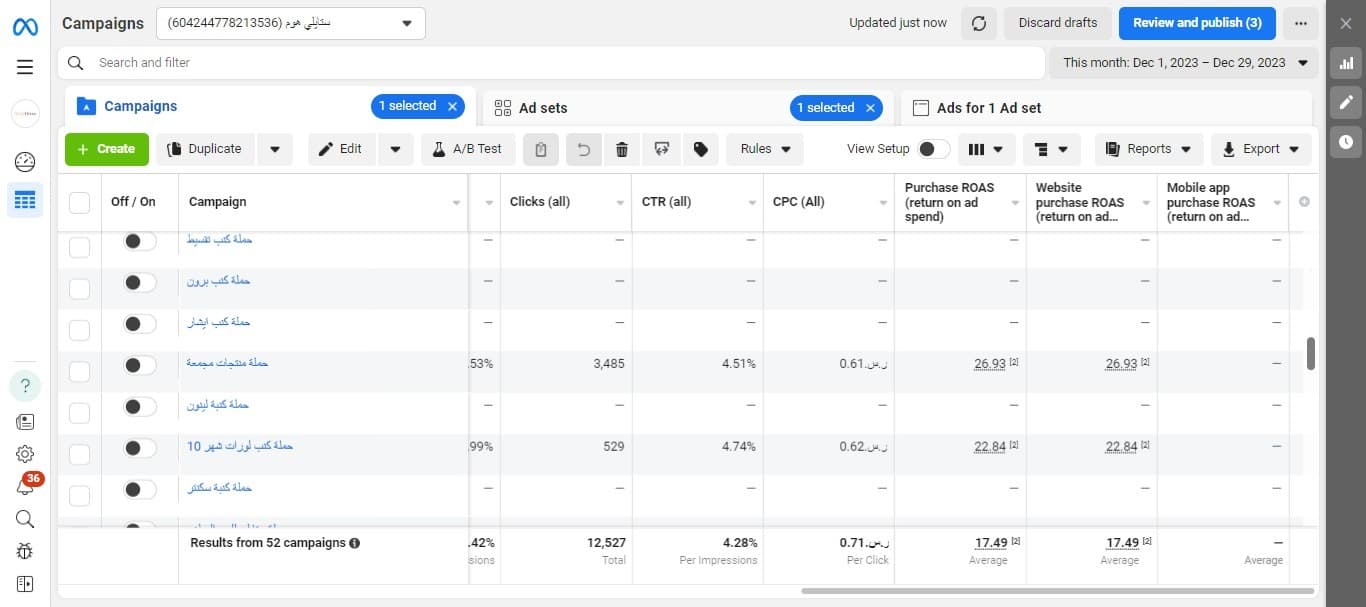Image resolution: width=1366 pixels, height=607 pixels.
Task: Open the settings gear in left sidebar
Action: tap(25, 454)
